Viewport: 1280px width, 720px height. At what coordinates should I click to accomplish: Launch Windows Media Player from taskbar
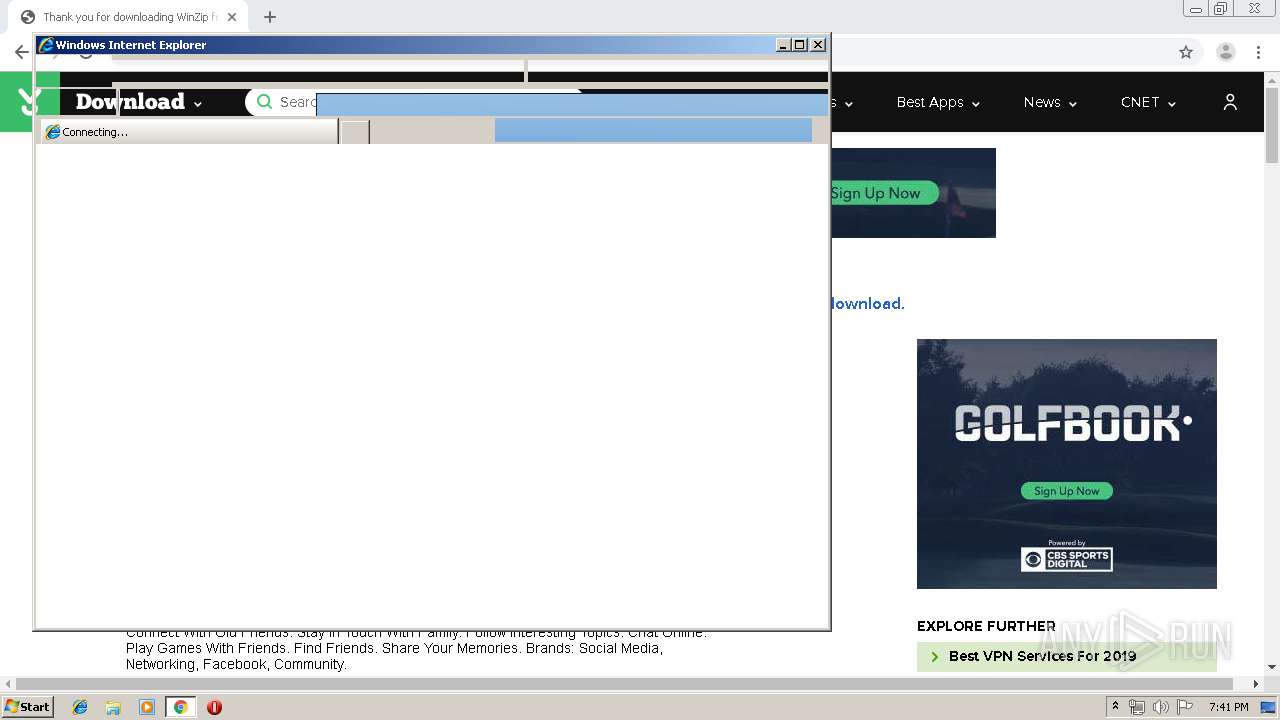point(147,707)
